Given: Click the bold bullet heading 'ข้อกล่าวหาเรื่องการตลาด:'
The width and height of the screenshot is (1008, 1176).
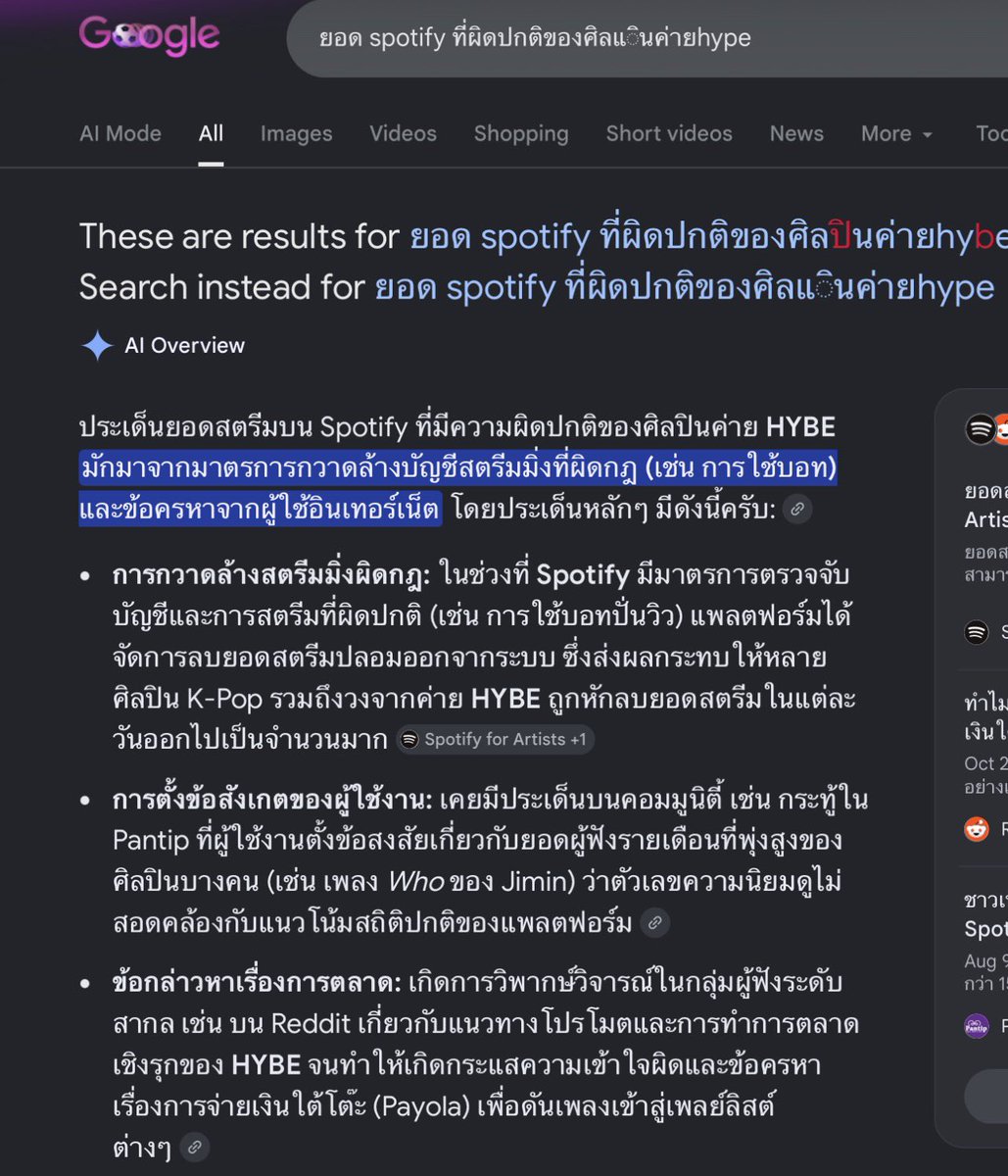Looking at the screenshot, I should 258,982.
